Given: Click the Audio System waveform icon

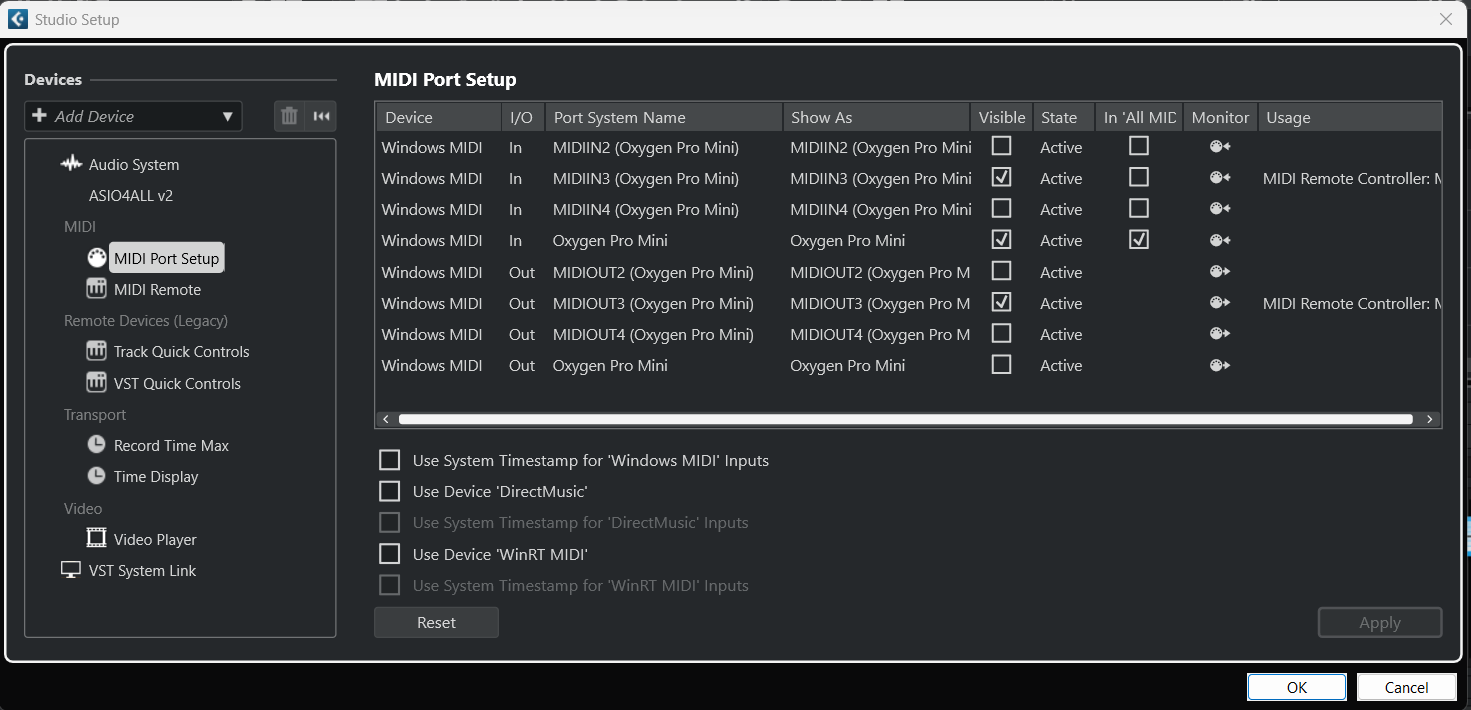Looking at the screenshot, I should pos(71,164).
